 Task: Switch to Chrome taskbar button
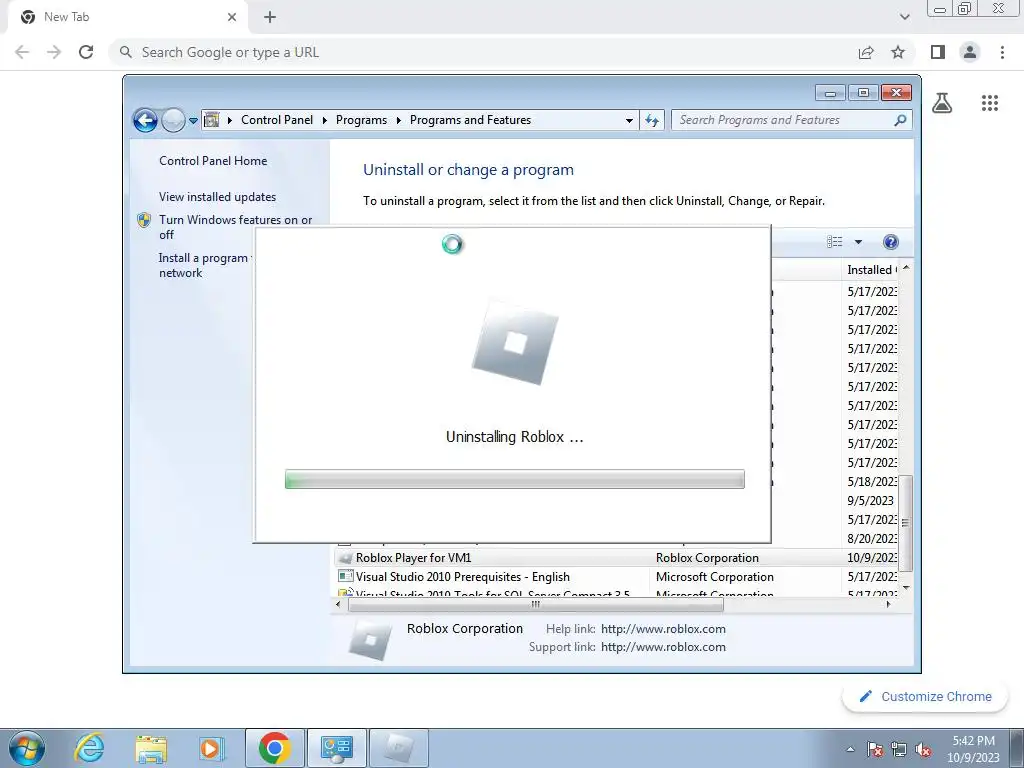pyautogui.click(x=275, y=748)
